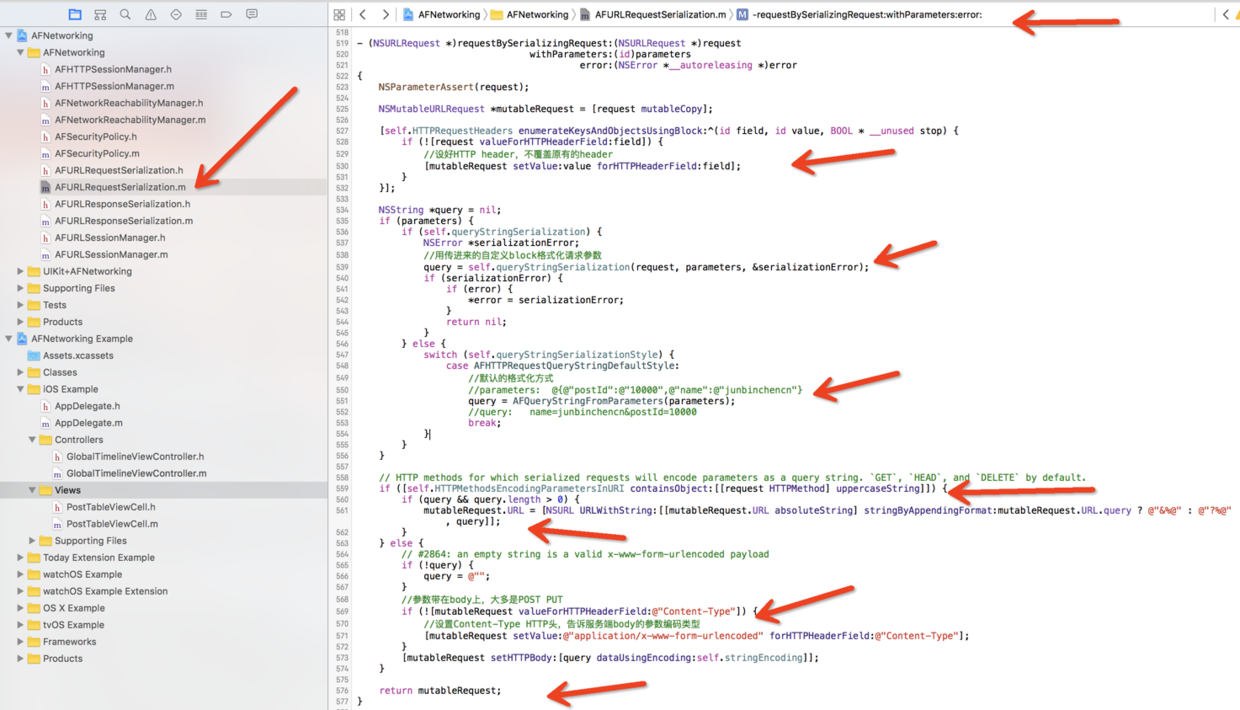
Task: Select the tvOS Example group
Action: tap(73, 625)
